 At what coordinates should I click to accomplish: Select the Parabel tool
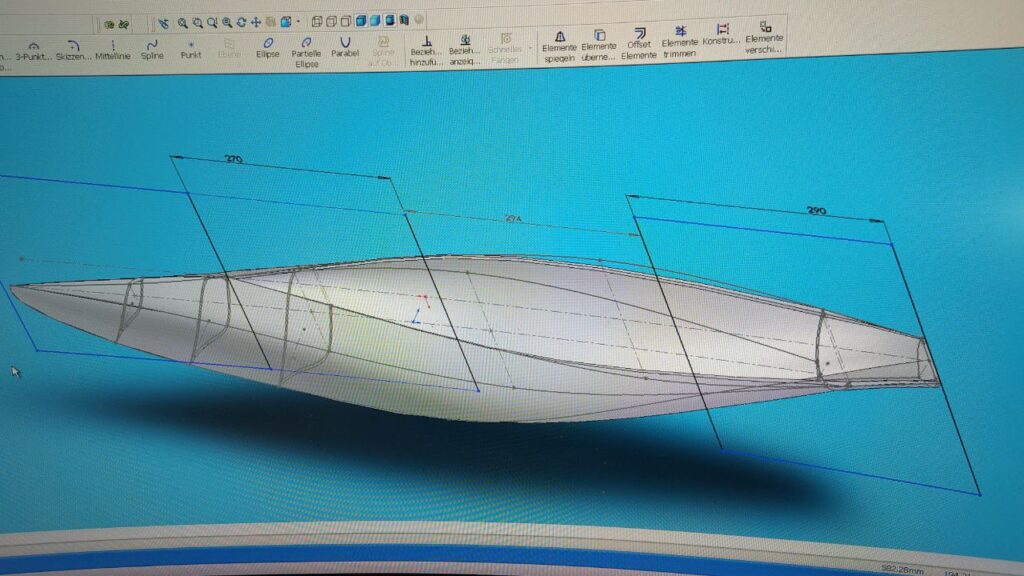[345, 48]
